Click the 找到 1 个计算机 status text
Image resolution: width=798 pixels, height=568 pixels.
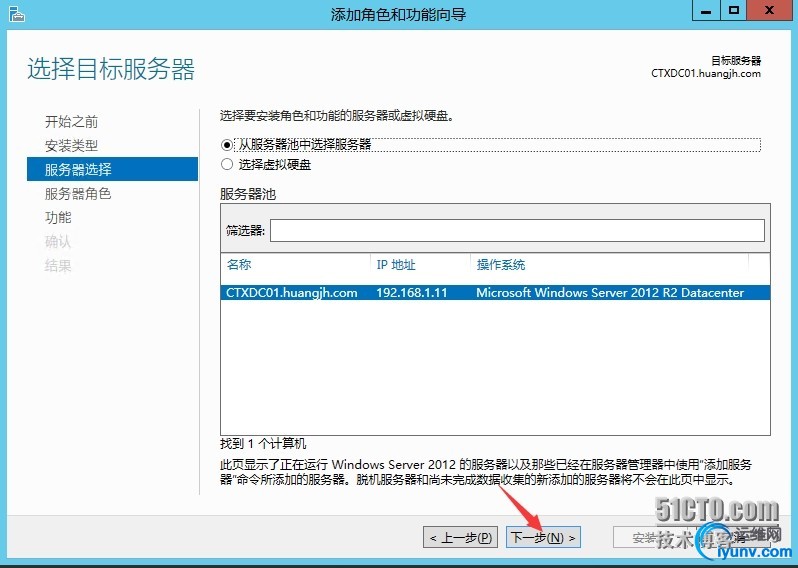pos(263,443)
